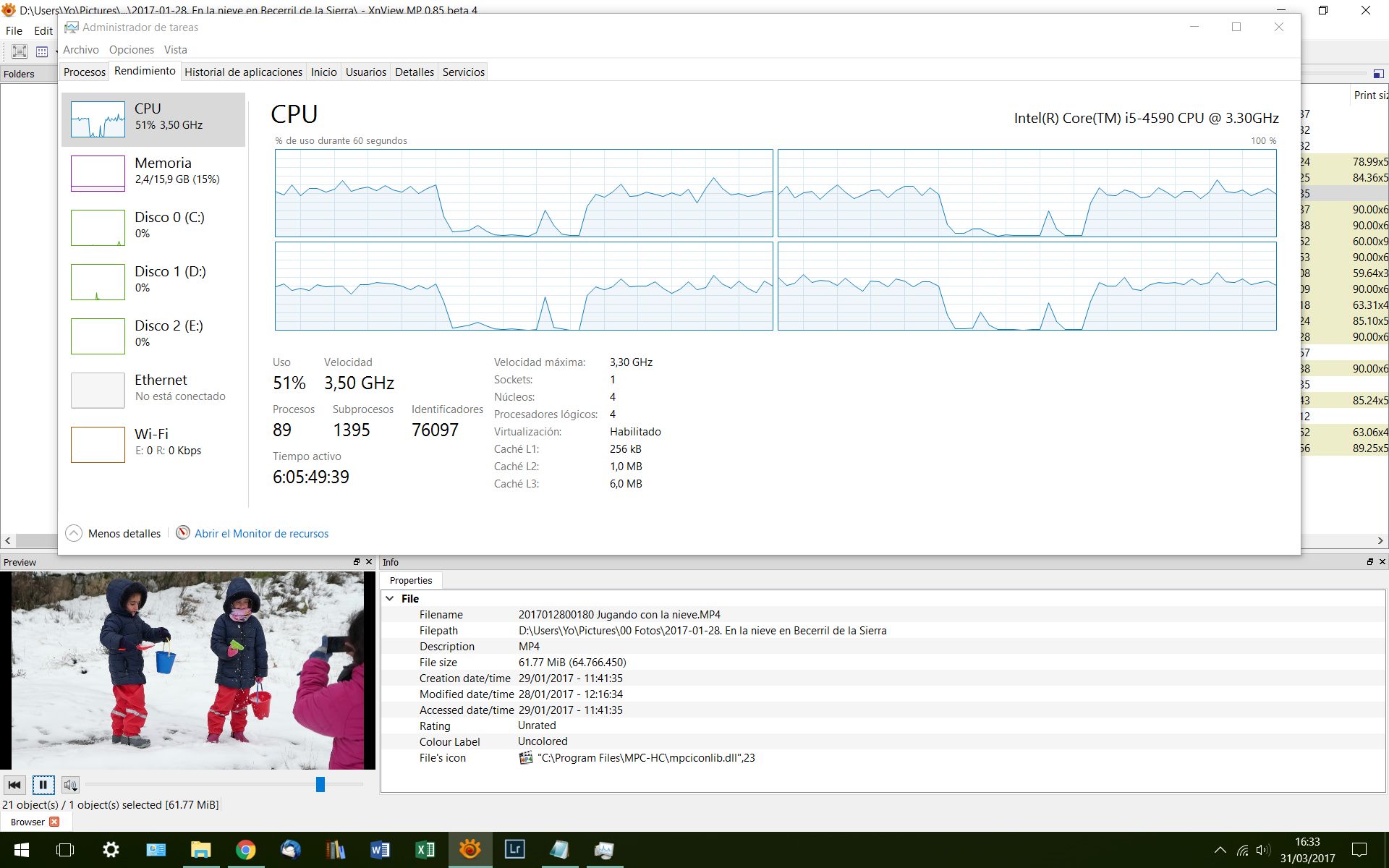
Task: Click XnView fullscreen toolbar icon
Action: point(20,51)
